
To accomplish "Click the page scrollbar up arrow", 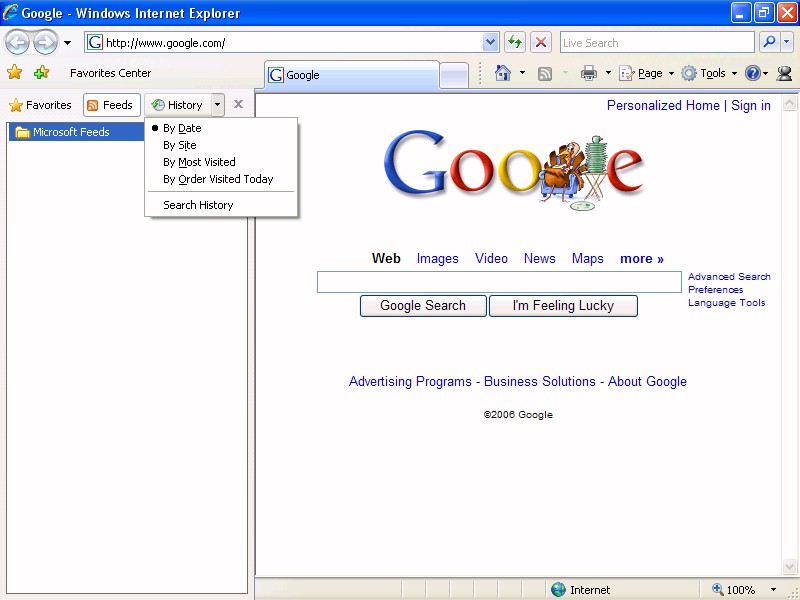I will pos(789,103).
